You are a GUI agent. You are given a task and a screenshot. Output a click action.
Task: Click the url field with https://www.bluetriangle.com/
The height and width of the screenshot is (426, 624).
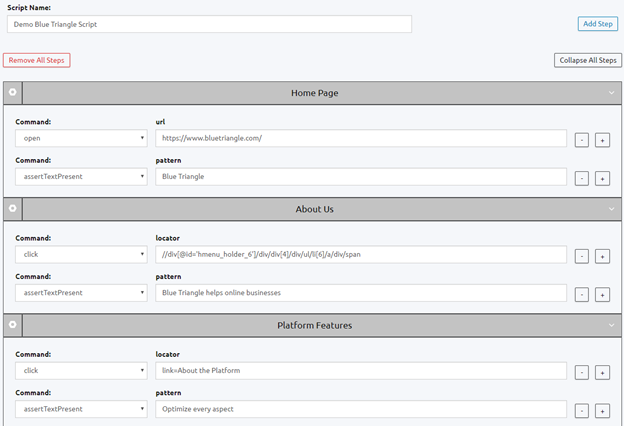(x=361, y=138)
